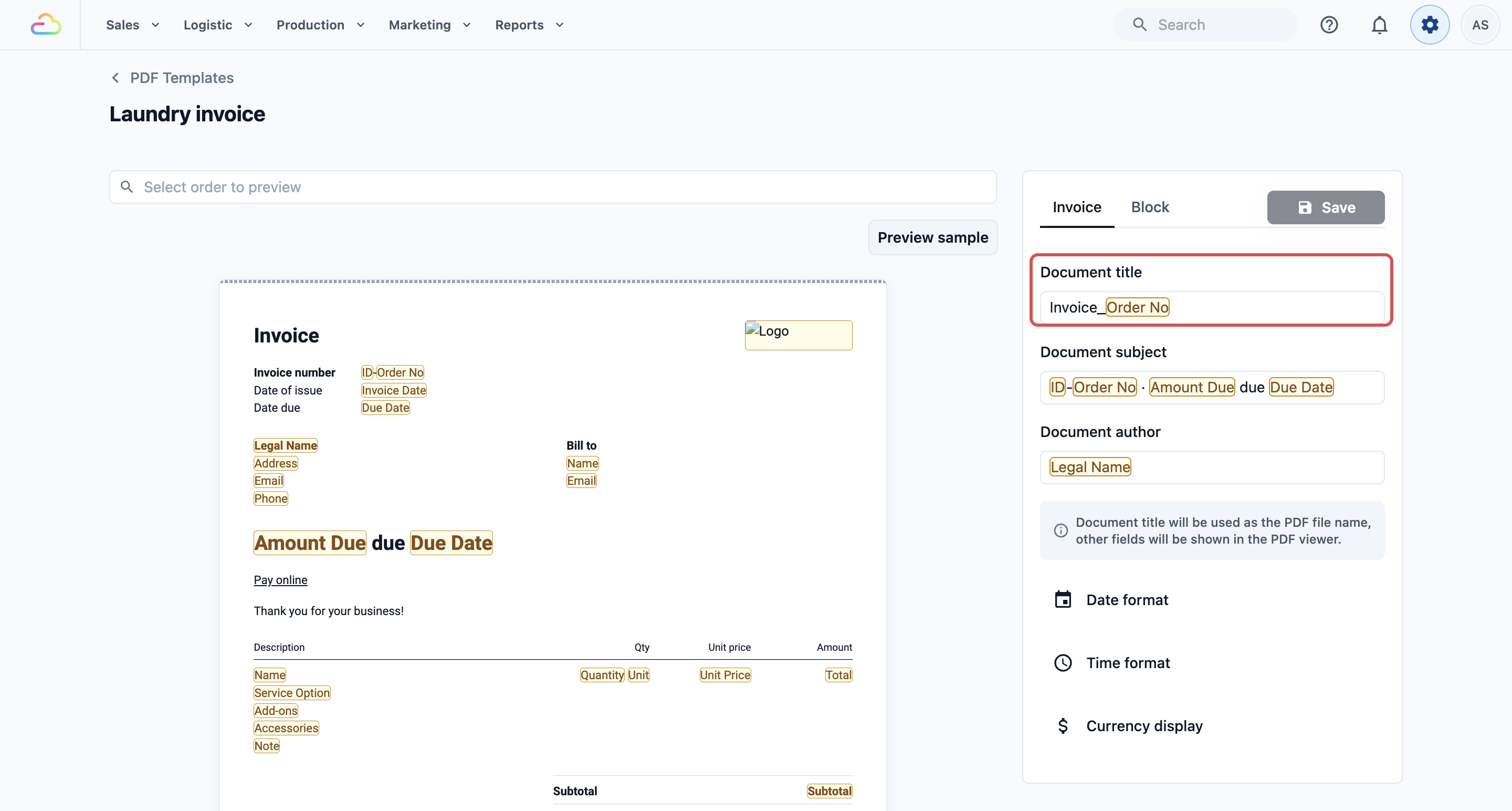Screen dimensions: 1512x811
Task: Select the Thank you for your business text
Action: 329,611
